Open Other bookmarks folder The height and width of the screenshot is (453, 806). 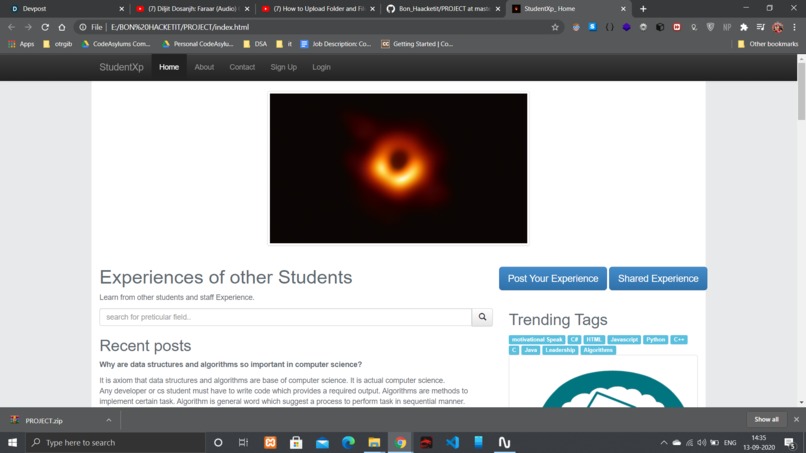[767, 44]
